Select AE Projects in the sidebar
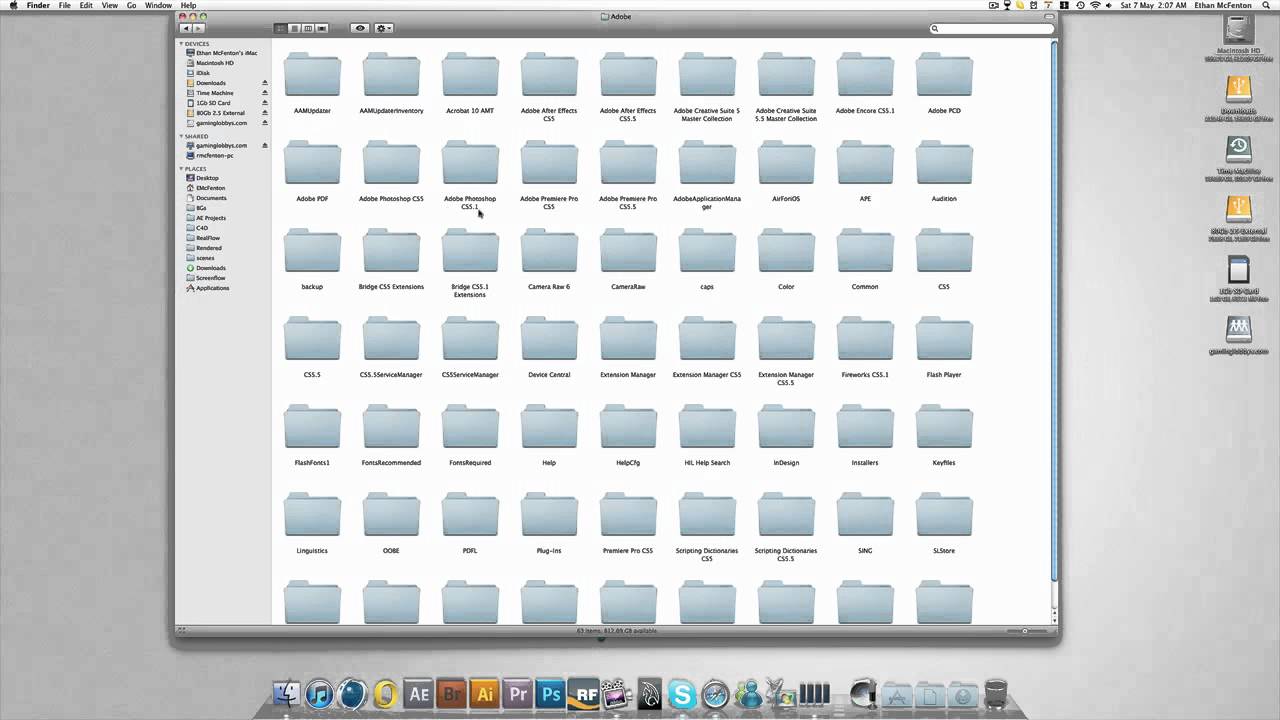Viewport: 1280px width, 720px height. tap(211, 218)
